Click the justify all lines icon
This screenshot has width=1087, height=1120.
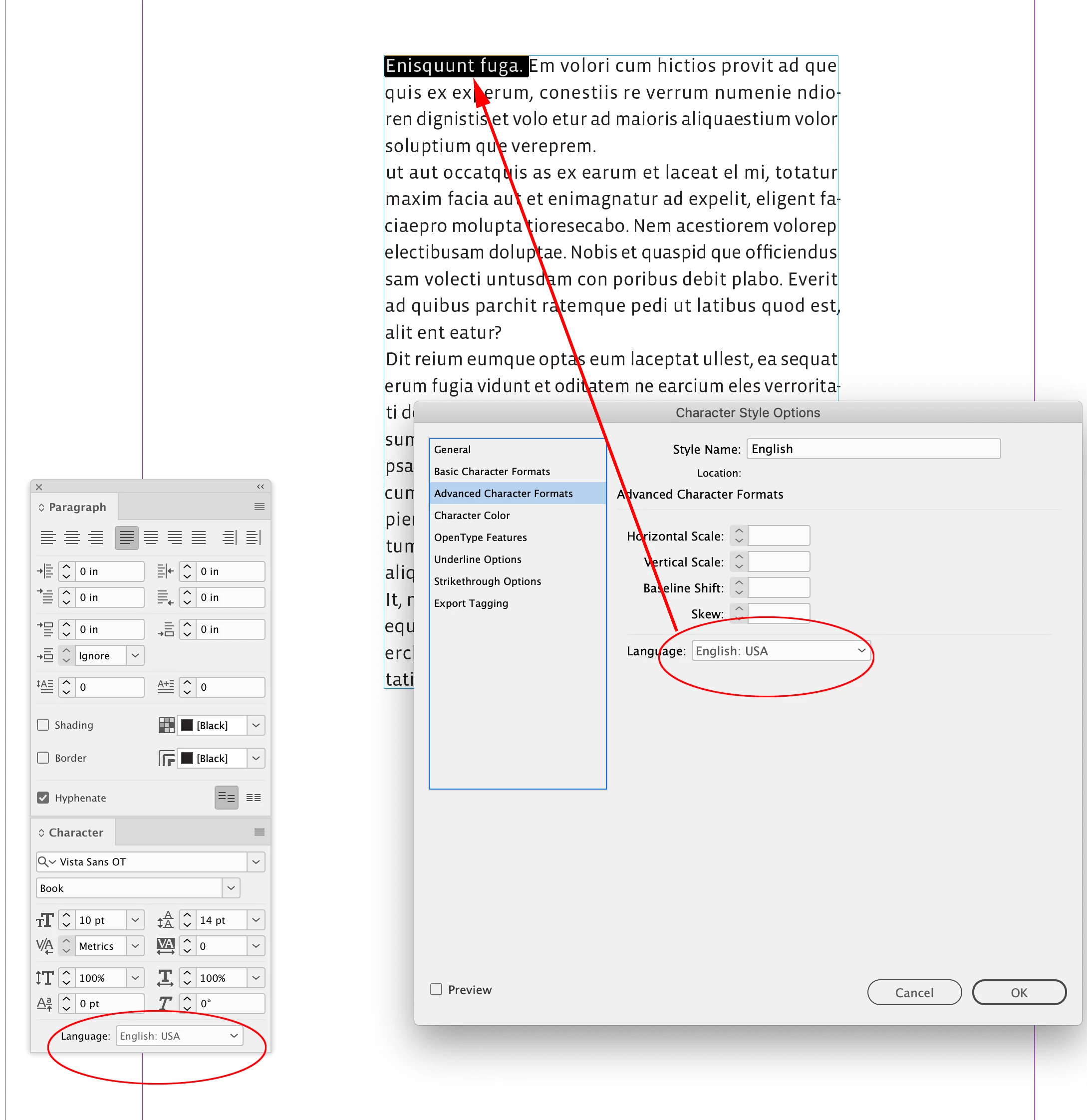coord(198,538)
